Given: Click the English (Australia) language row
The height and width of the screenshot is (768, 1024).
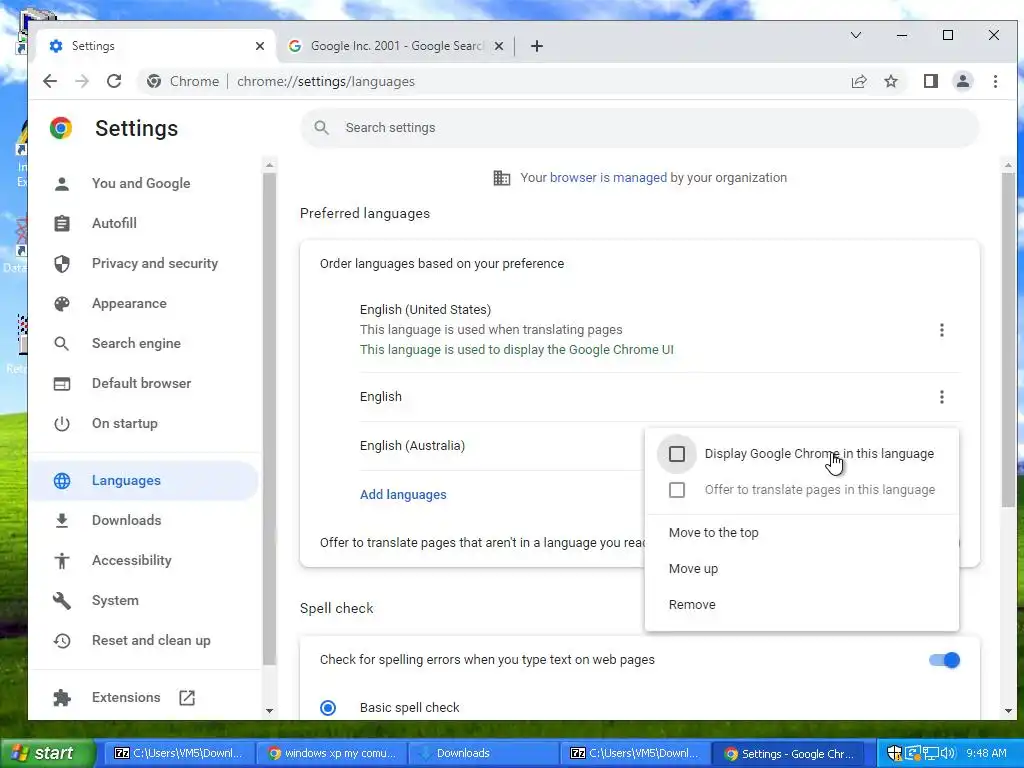Looking at the screenshot, I should pyautogui.click(x=502, y=445).
